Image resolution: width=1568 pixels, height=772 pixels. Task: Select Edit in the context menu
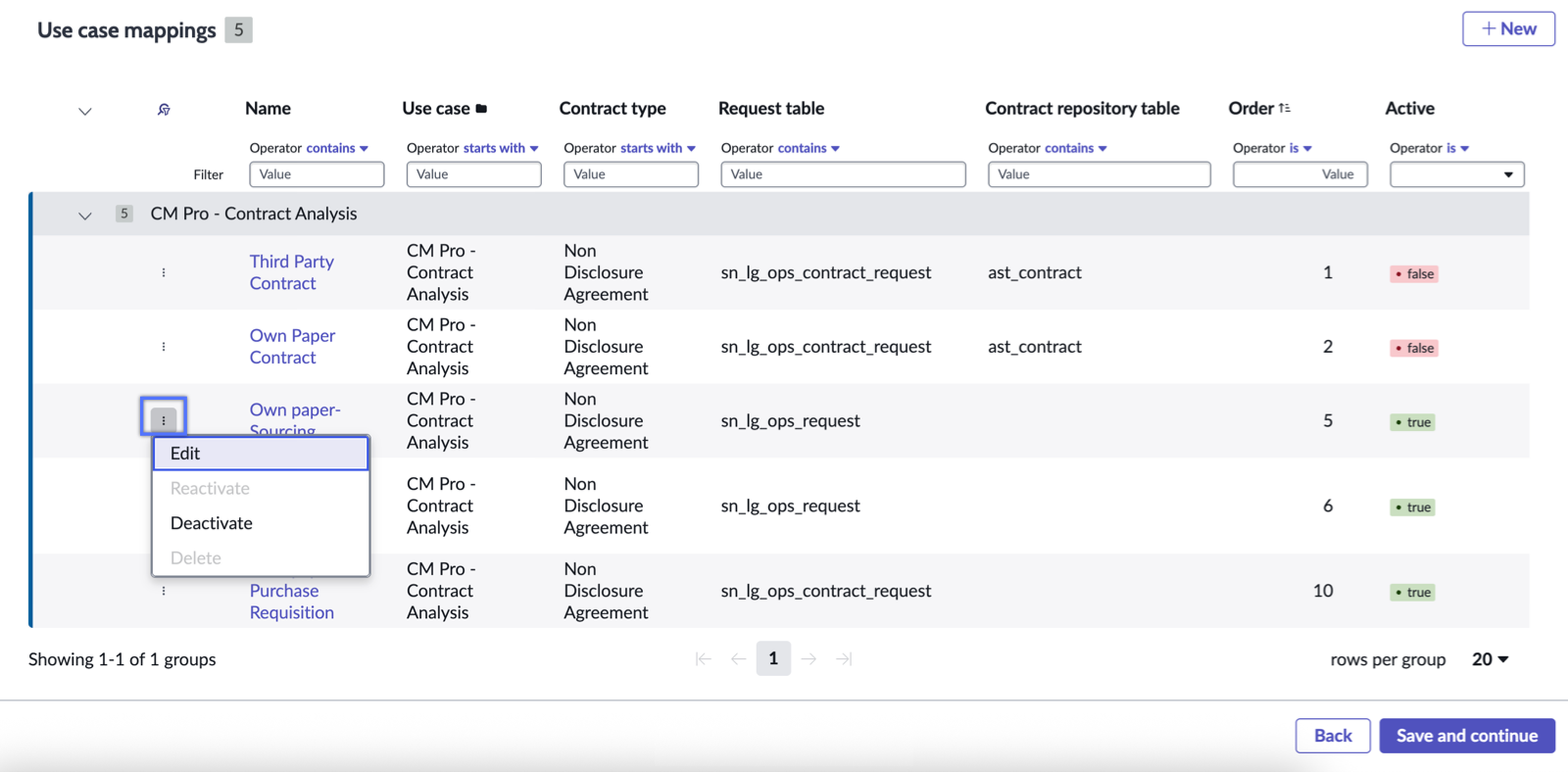point(261,454)
